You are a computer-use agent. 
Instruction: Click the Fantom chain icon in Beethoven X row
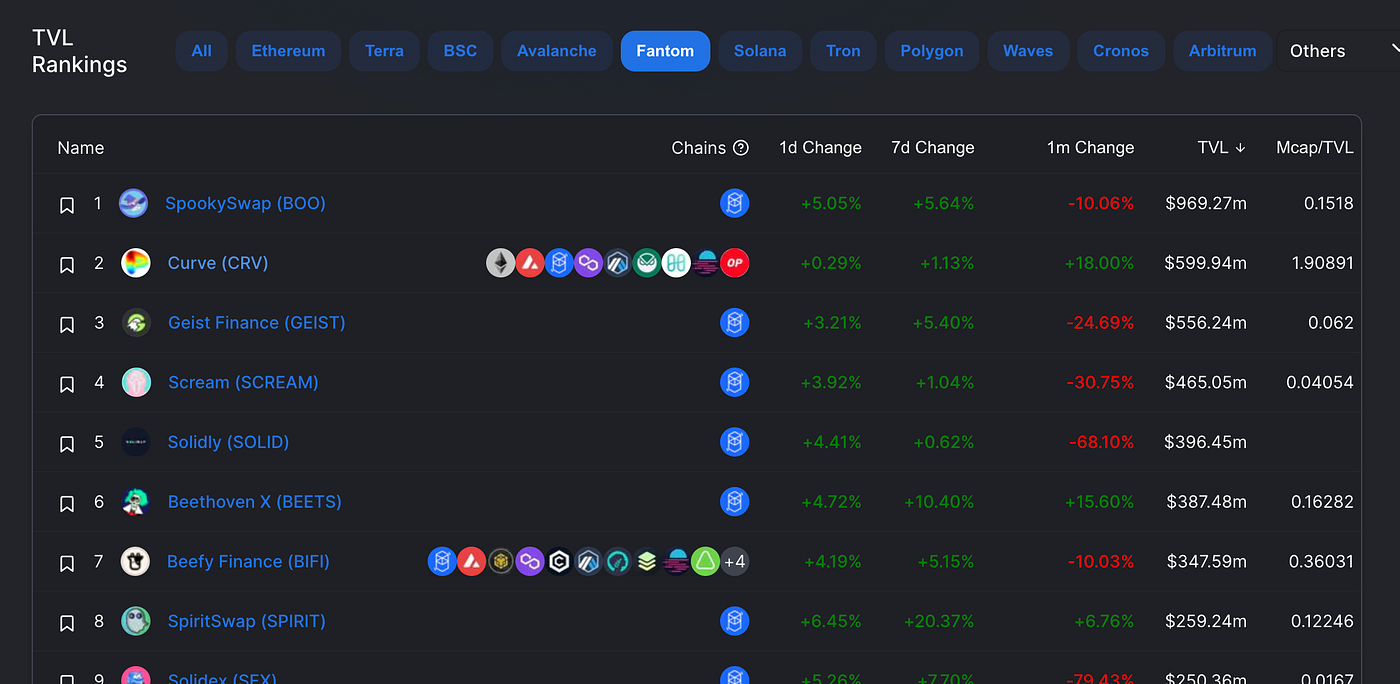coord(735,502)
